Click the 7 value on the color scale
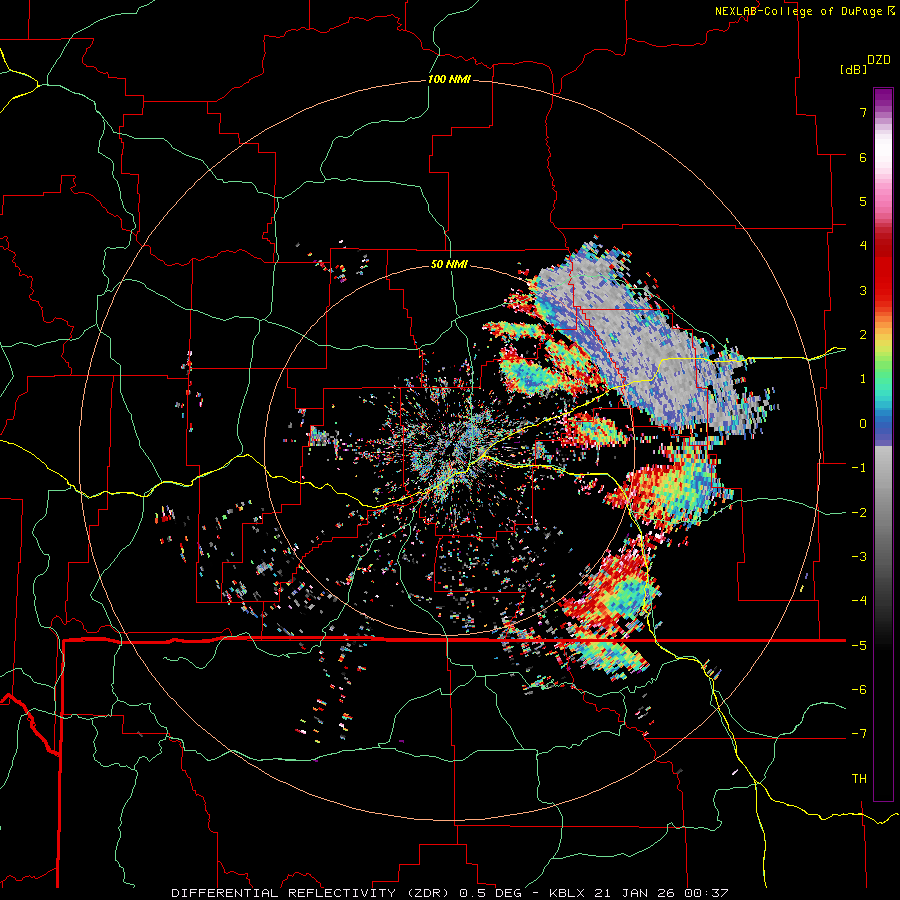The height and width of the screenshot is (900, 900). [x=863, y=112]
